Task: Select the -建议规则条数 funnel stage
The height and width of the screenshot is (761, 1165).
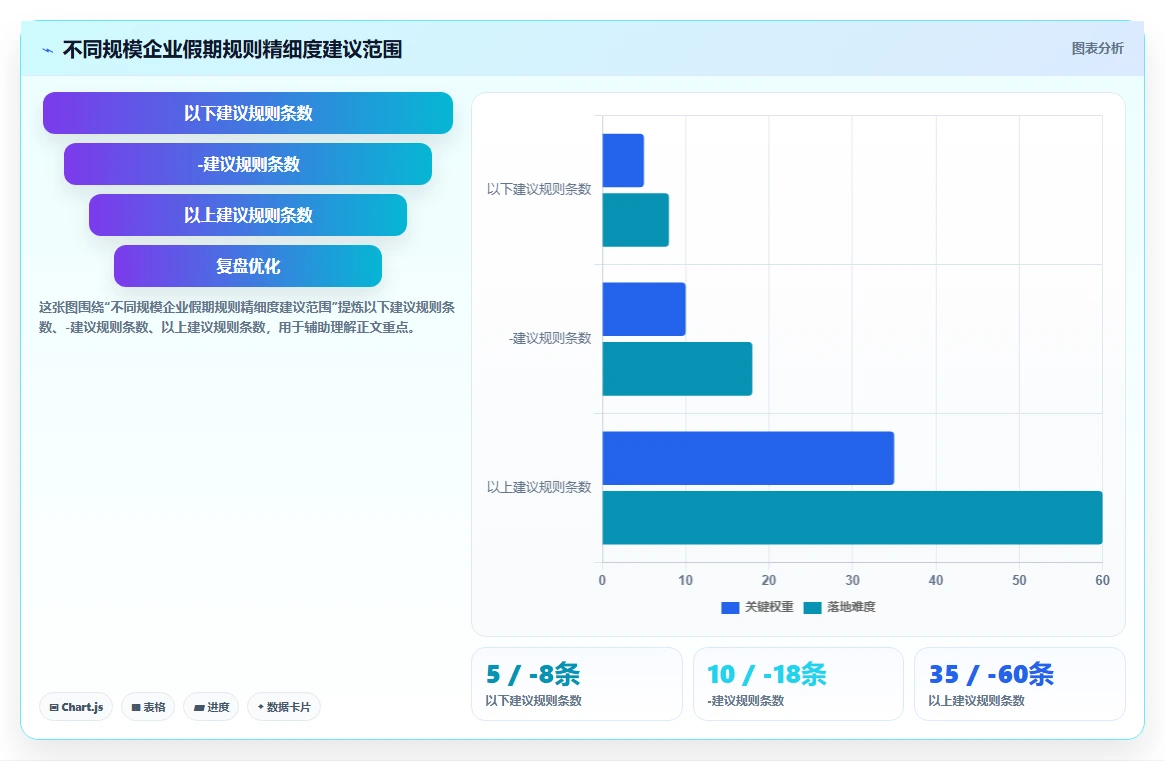Action: 248,164
